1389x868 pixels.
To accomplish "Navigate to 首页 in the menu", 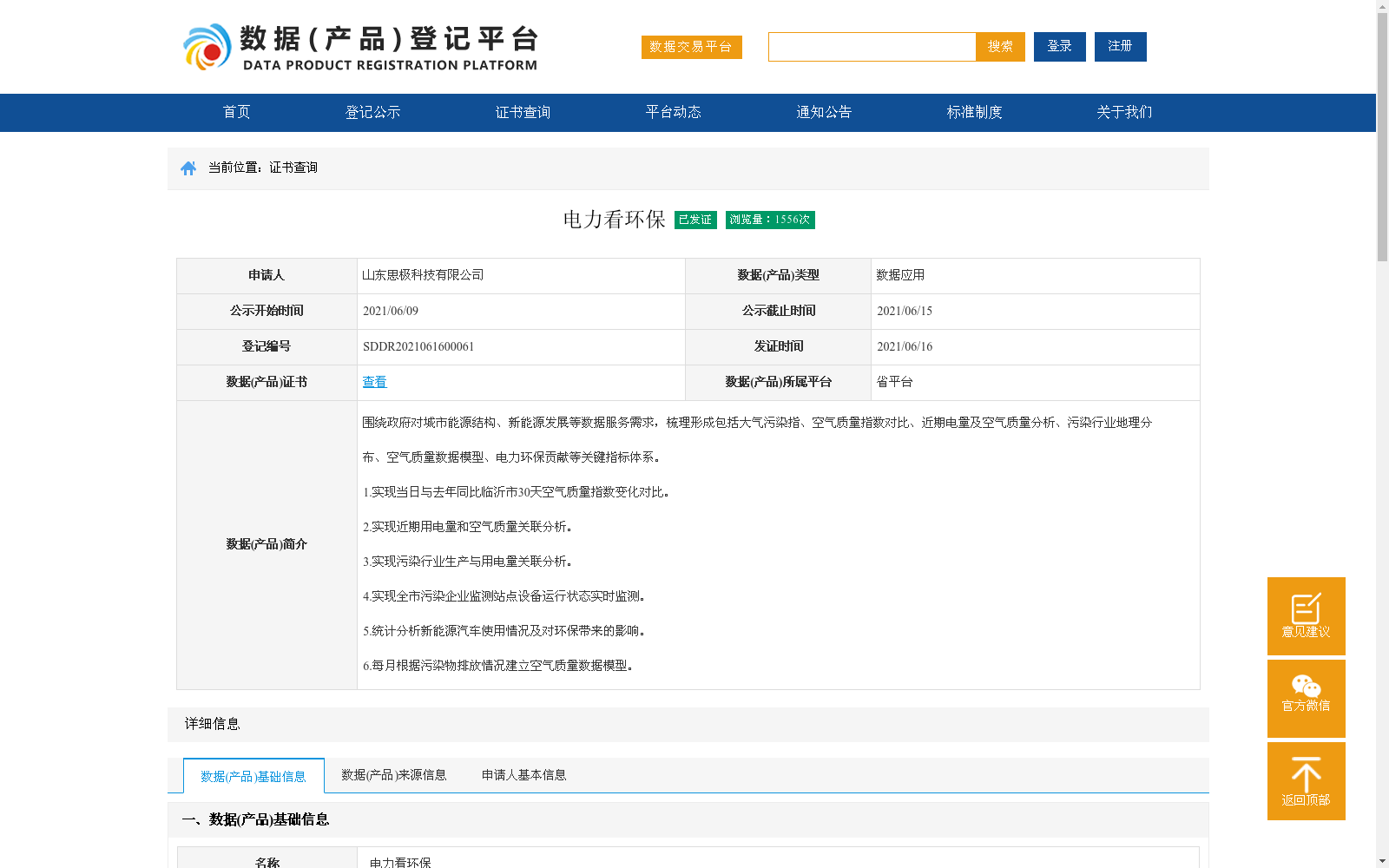I will pos(236,112).
